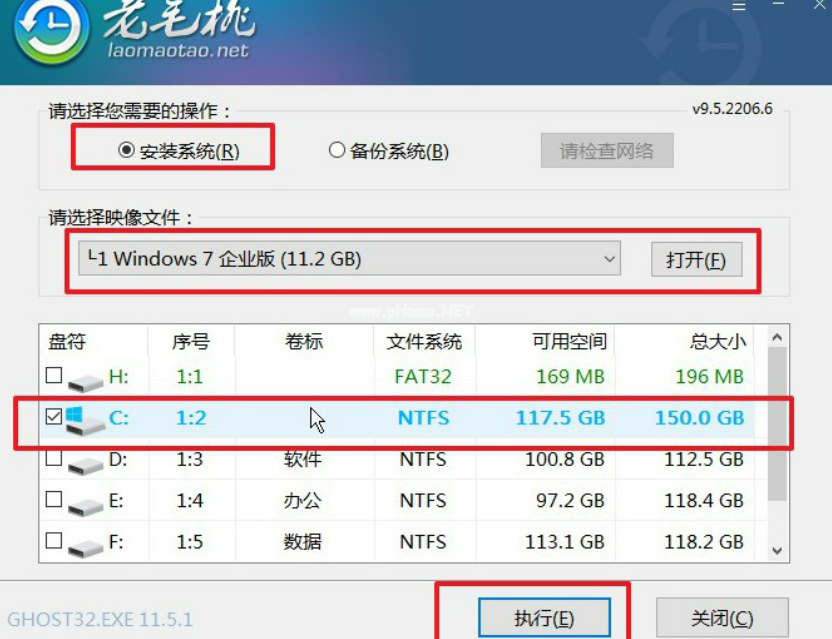Click the Close (关闭) button
The image size is (832, 639).
[722, 618]
